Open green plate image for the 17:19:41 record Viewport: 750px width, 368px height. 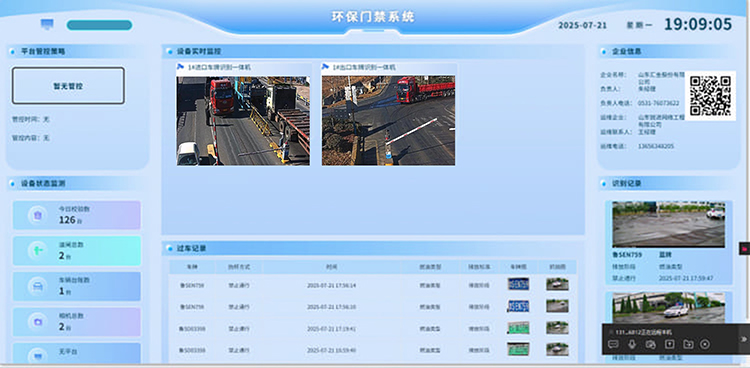tap(518, 328)
